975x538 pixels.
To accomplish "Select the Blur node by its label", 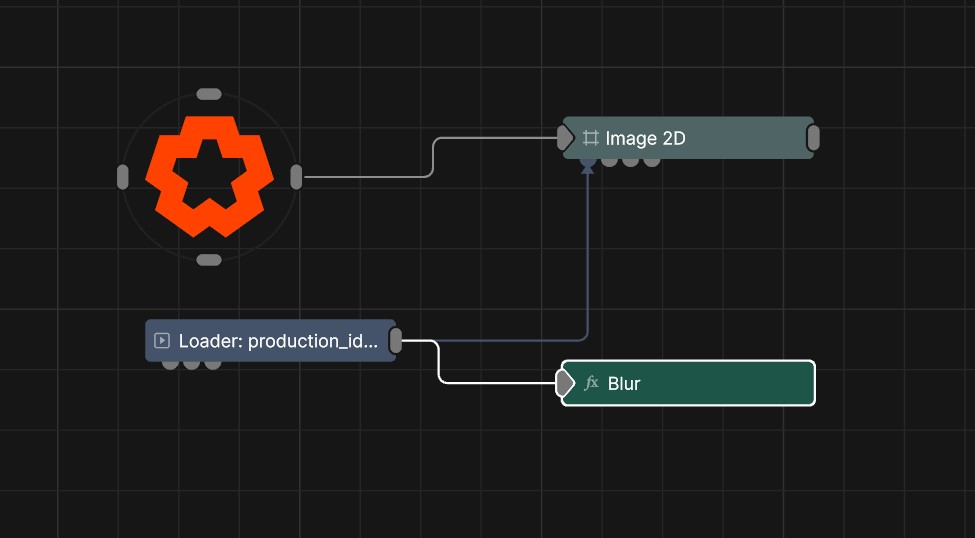I will pos(624,383).
